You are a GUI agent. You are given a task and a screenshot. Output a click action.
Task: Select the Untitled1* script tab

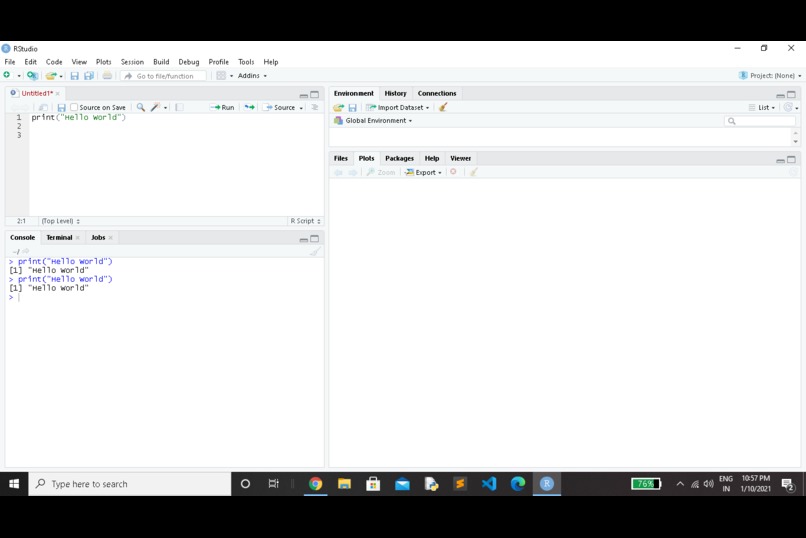click(37, 94)
